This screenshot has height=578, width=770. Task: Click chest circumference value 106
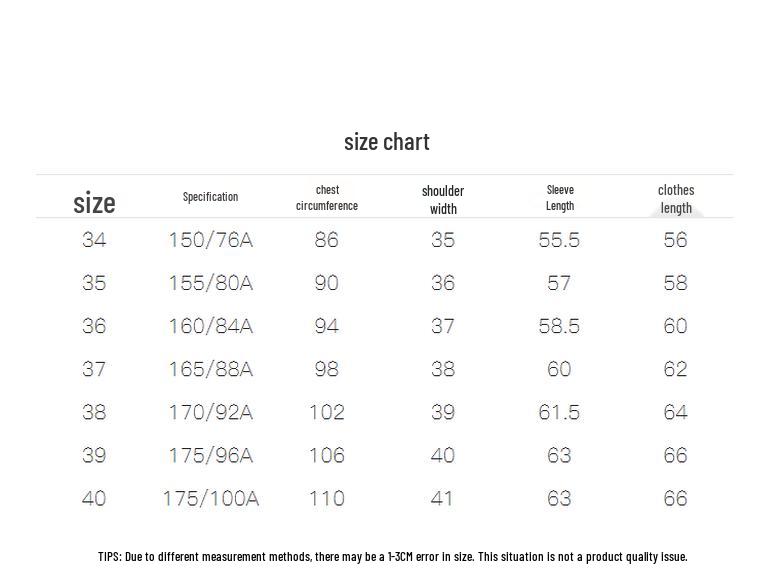[327, 456]
